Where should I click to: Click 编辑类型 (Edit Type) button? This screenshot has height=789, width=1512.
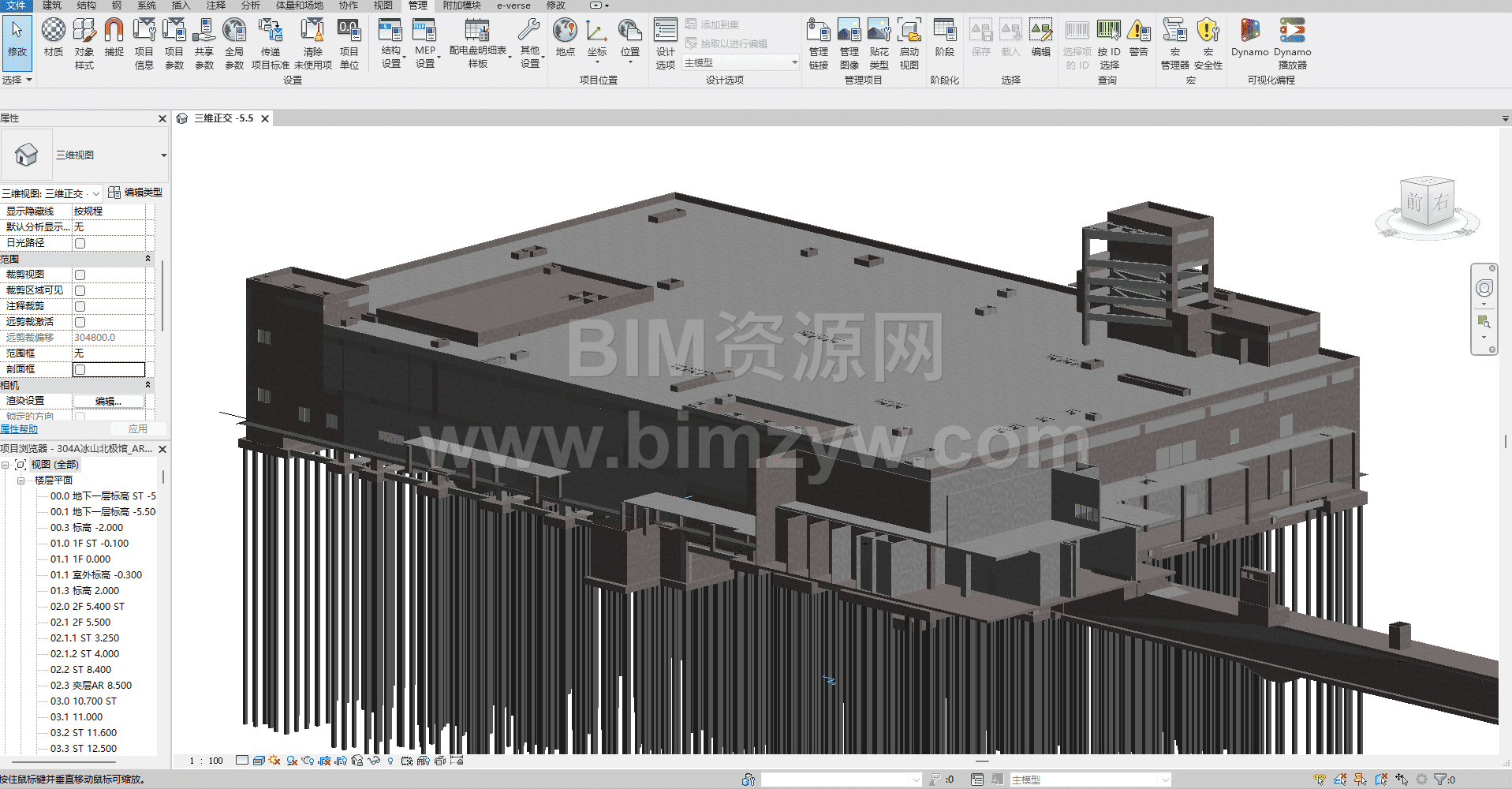coord(136,193)
